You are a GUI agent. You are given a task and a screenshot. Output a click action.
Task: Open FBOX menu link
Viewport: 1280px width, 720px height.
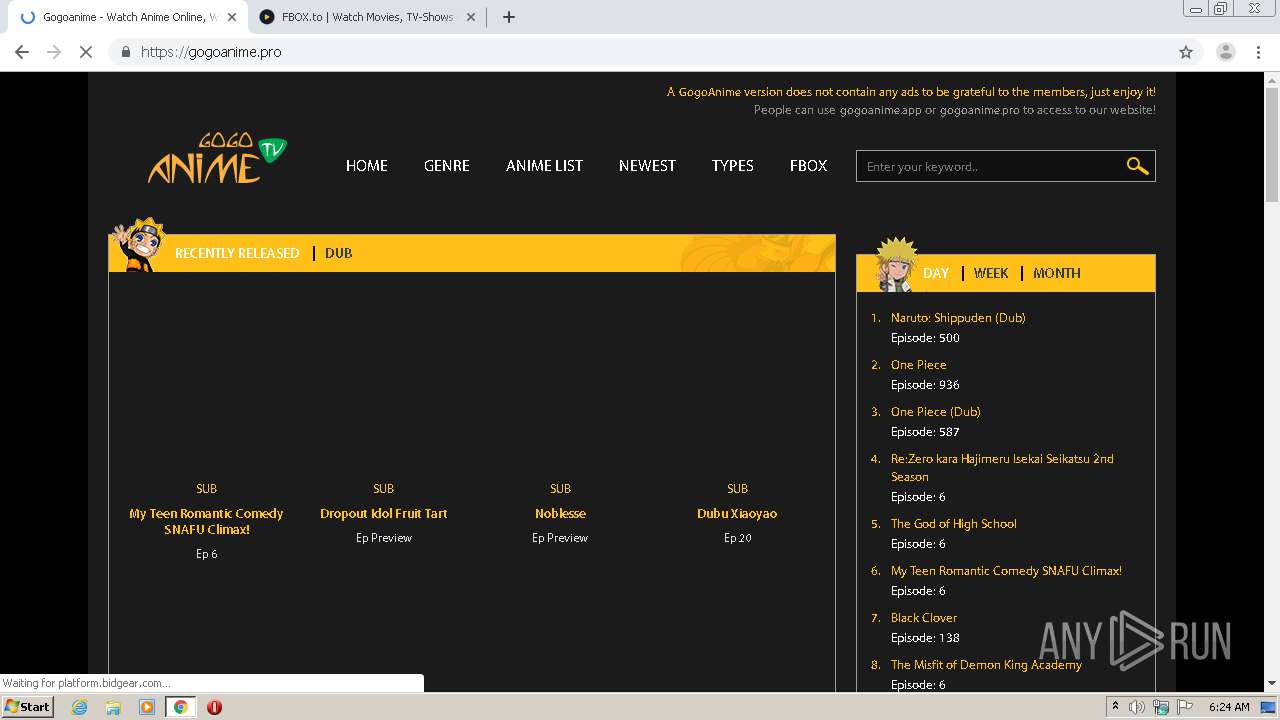tap(809, 166)
